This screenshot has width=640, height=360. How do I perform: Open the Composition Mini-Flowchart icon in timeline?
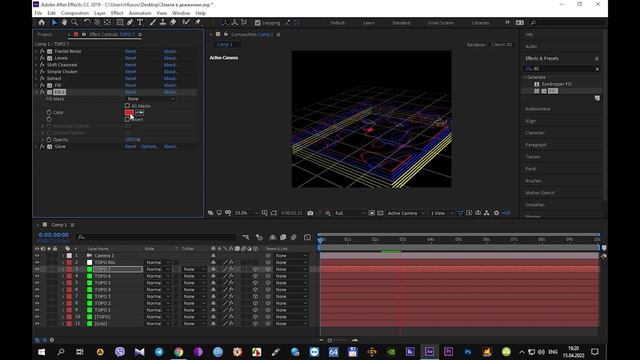point(246,237)
